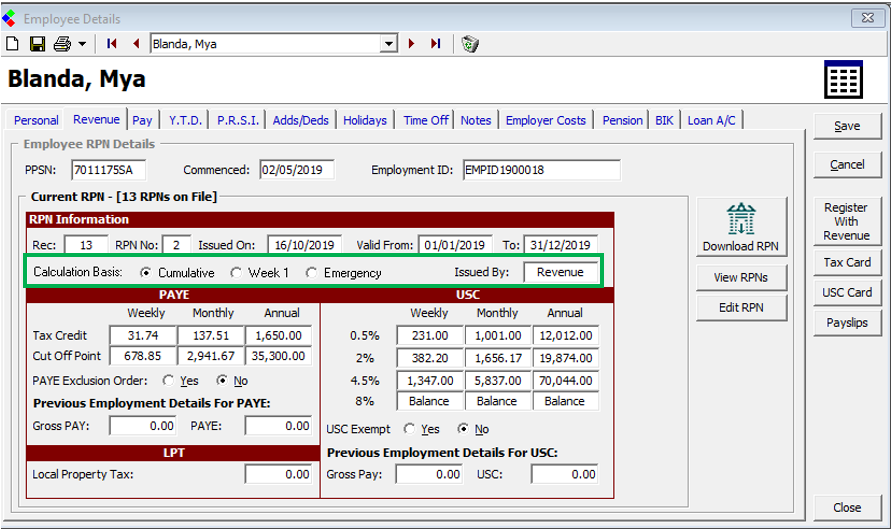
Task: Set PAYE Exclusion Order to Yes
Action: point(167,381)
